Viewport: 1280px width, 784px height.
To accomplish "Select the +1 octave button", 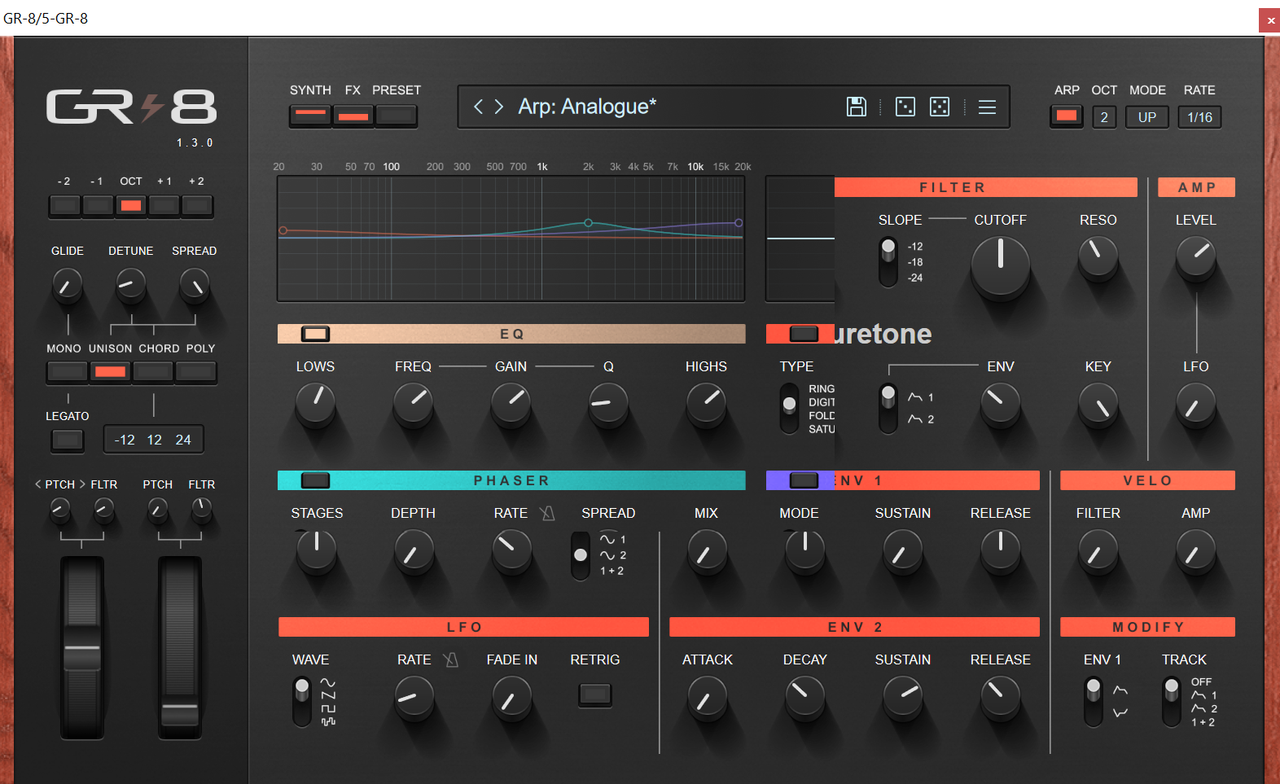I will pos(164,206).
